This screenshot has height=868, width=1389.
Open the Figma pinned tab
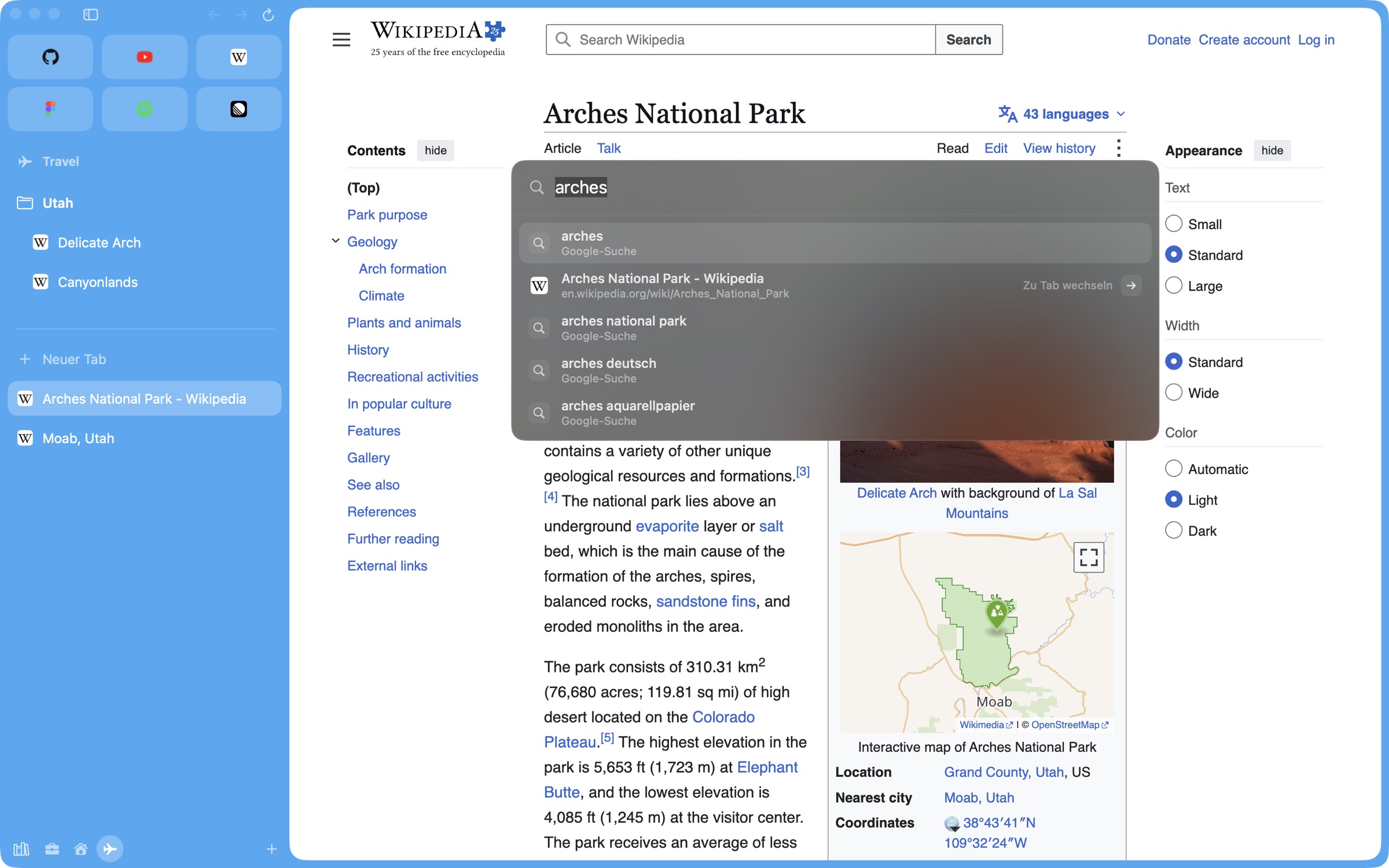[x=50, y=109]
